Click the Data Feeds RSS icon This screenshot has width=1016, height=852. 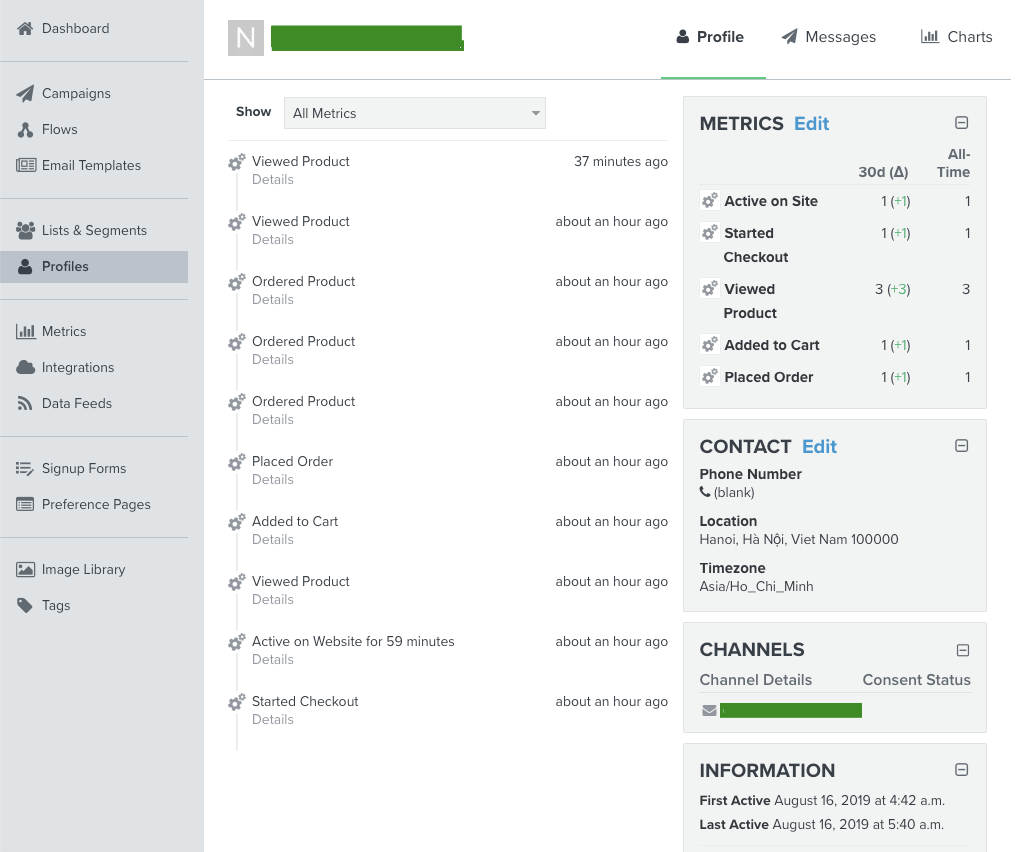tap(25, 403)
